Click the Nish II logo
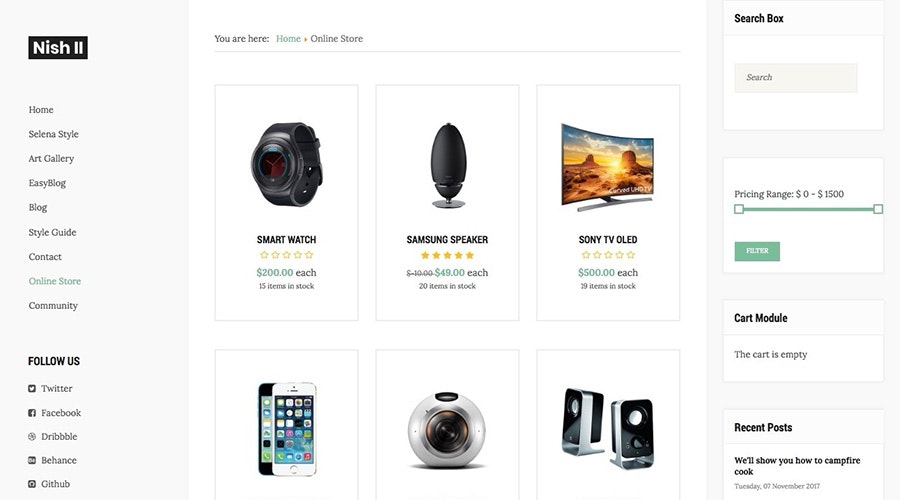 (x=58, y=48)
